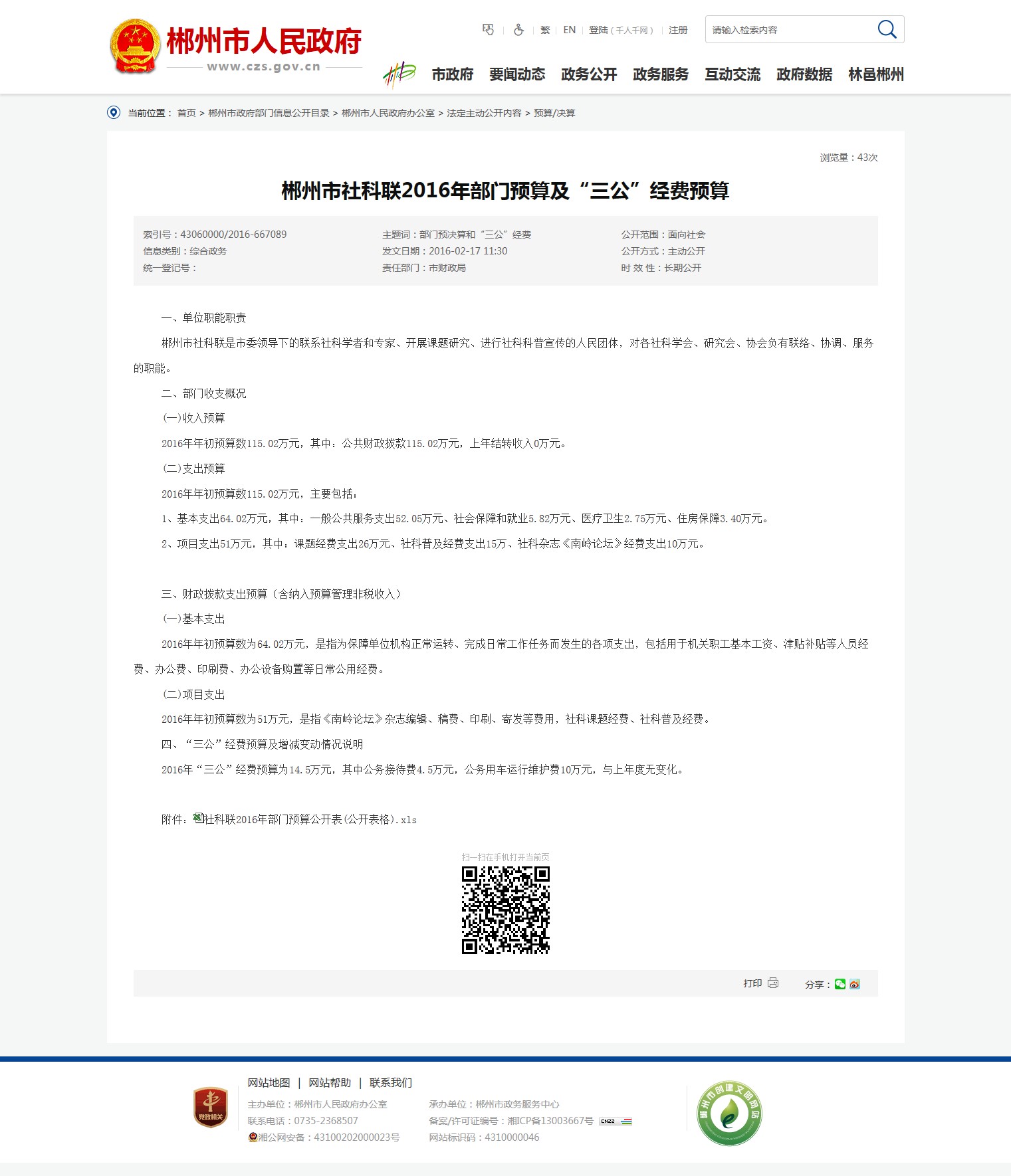Switch to traditional Chinese with 繁

point(545,30)
